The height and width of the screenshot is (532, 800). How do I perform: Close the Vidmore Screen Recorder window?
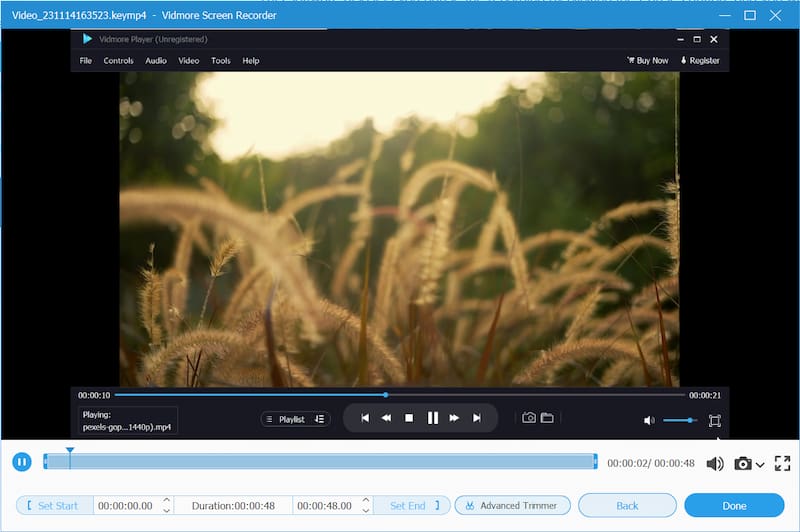pyautogui.click(x=775, y=15)
